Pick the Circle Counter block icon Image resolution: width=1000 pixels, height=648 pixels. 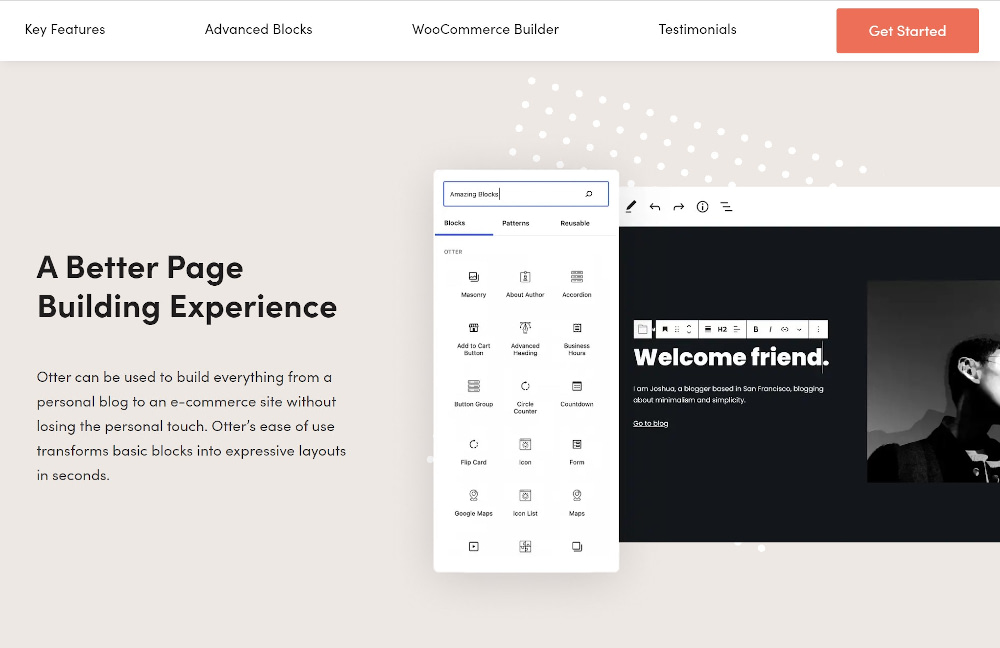(x=525, y=386)
